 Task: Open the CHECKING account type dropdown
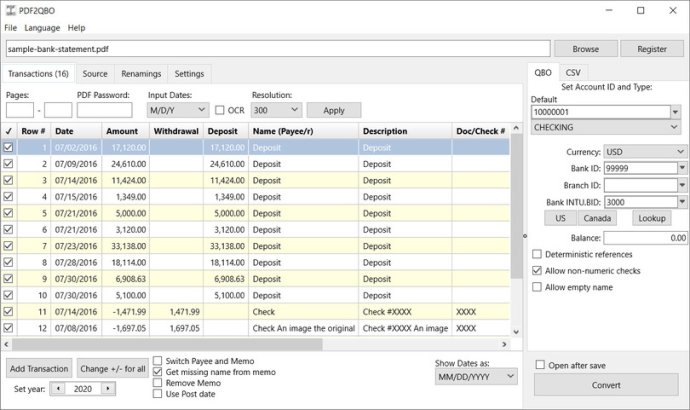click(606, 128)
